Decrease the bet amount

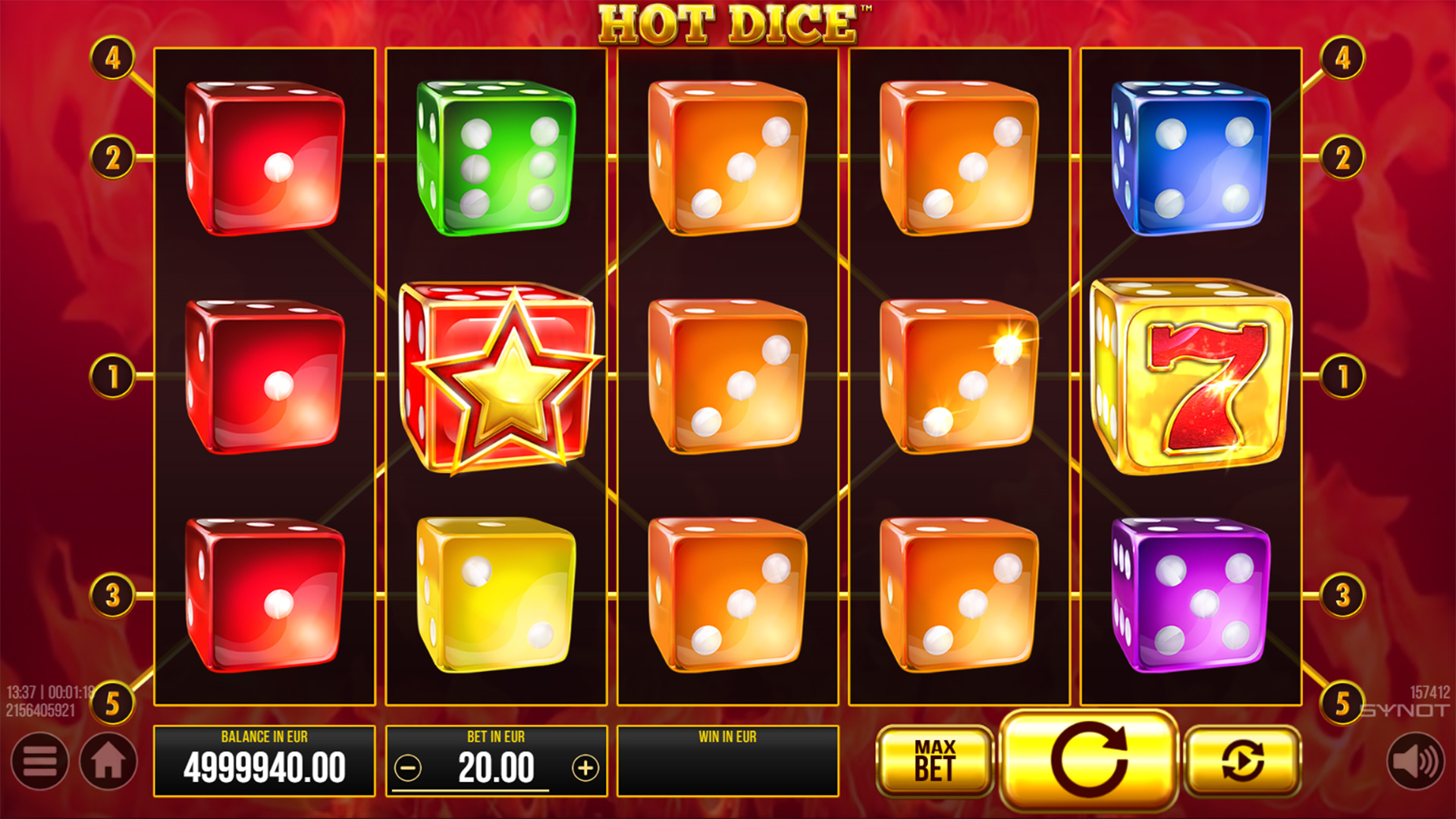point(408,768)
